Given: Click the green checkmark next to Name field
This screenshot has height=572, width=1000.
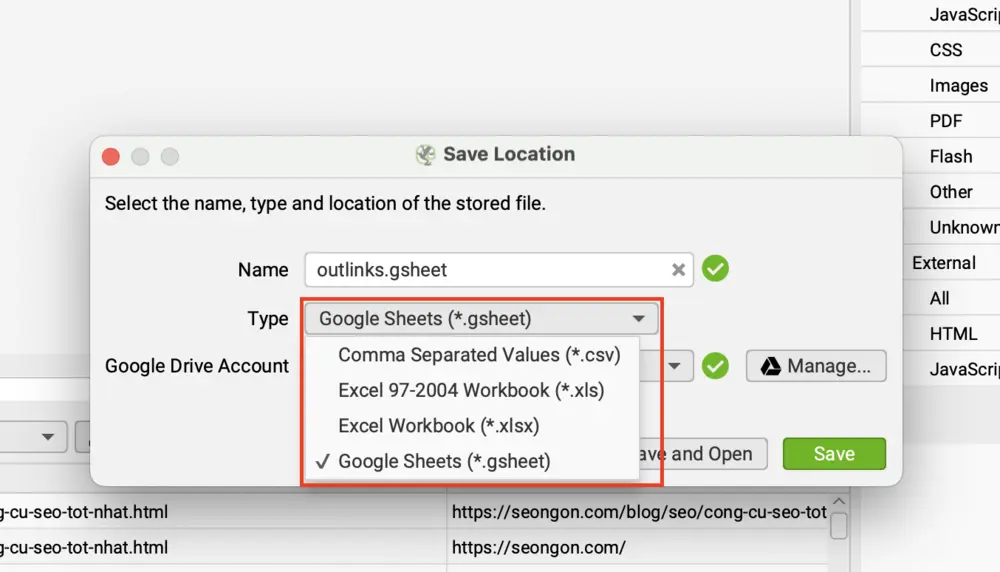Looking at the screenshot, I should 715,268.
